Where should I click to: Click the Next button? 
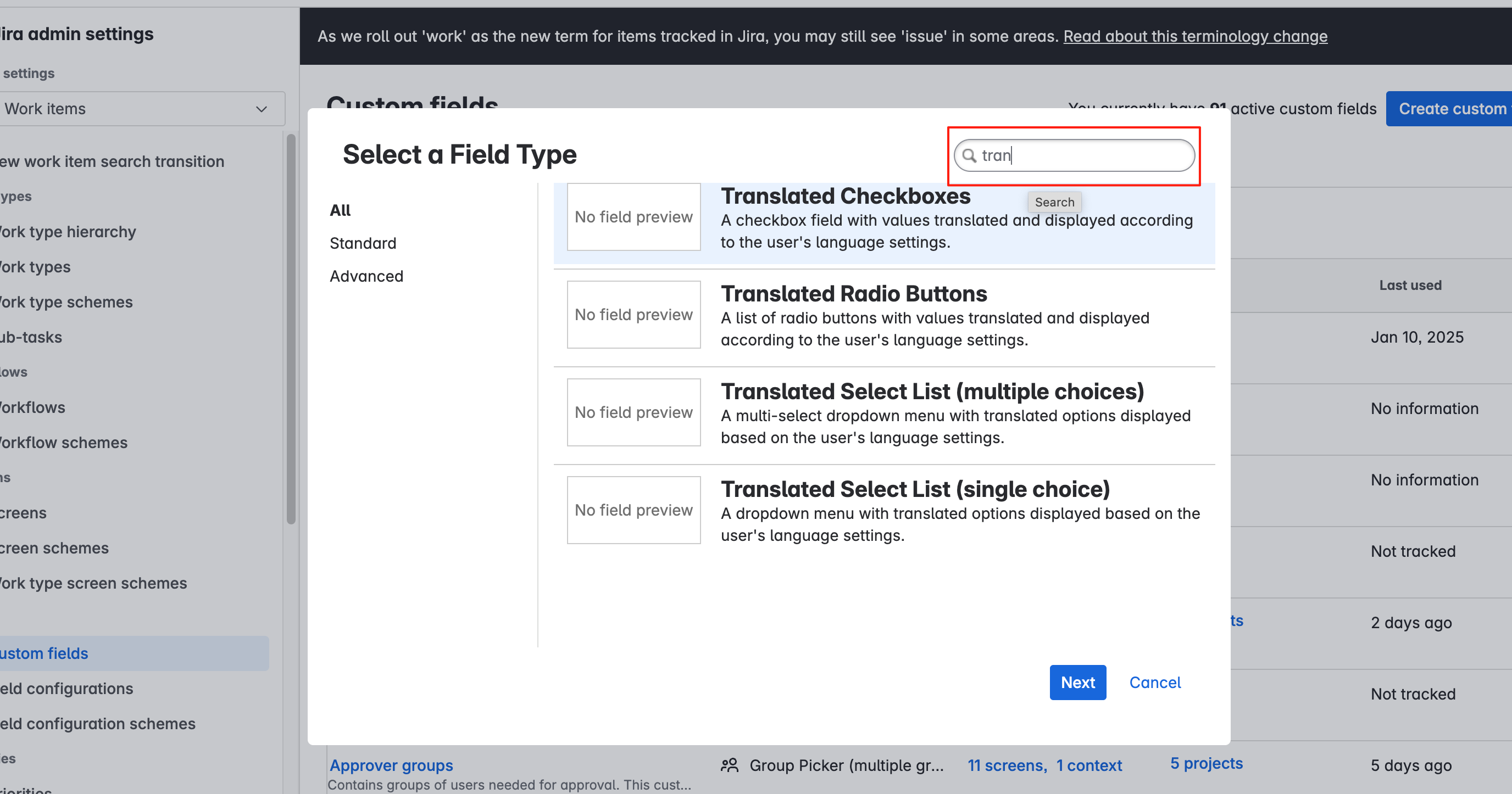1077,682
